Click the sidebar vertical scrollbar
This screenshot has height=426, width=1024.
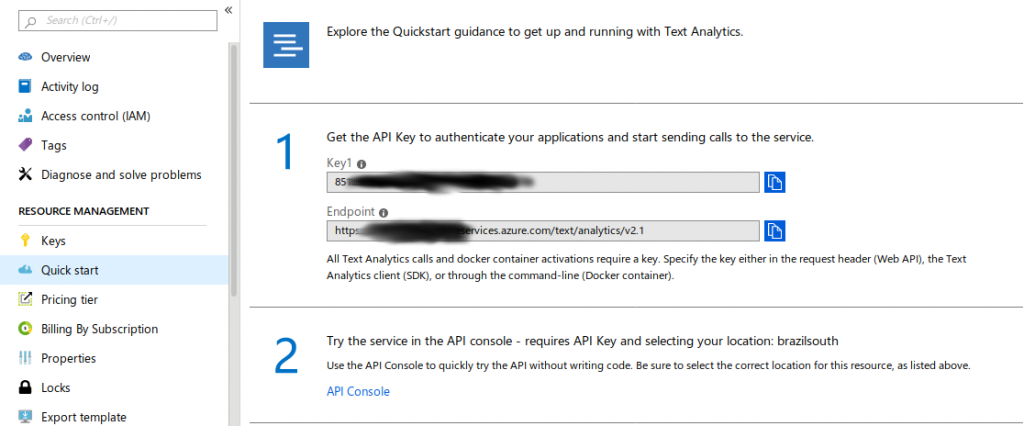pos(234,170)
